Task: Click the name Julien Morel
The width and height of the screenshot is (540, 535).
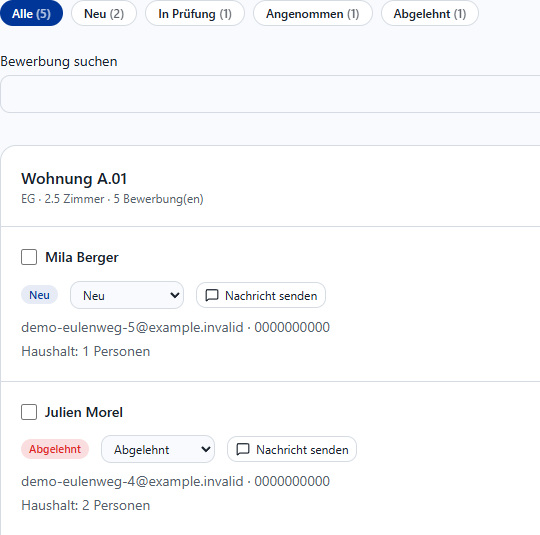Action: 84,412
